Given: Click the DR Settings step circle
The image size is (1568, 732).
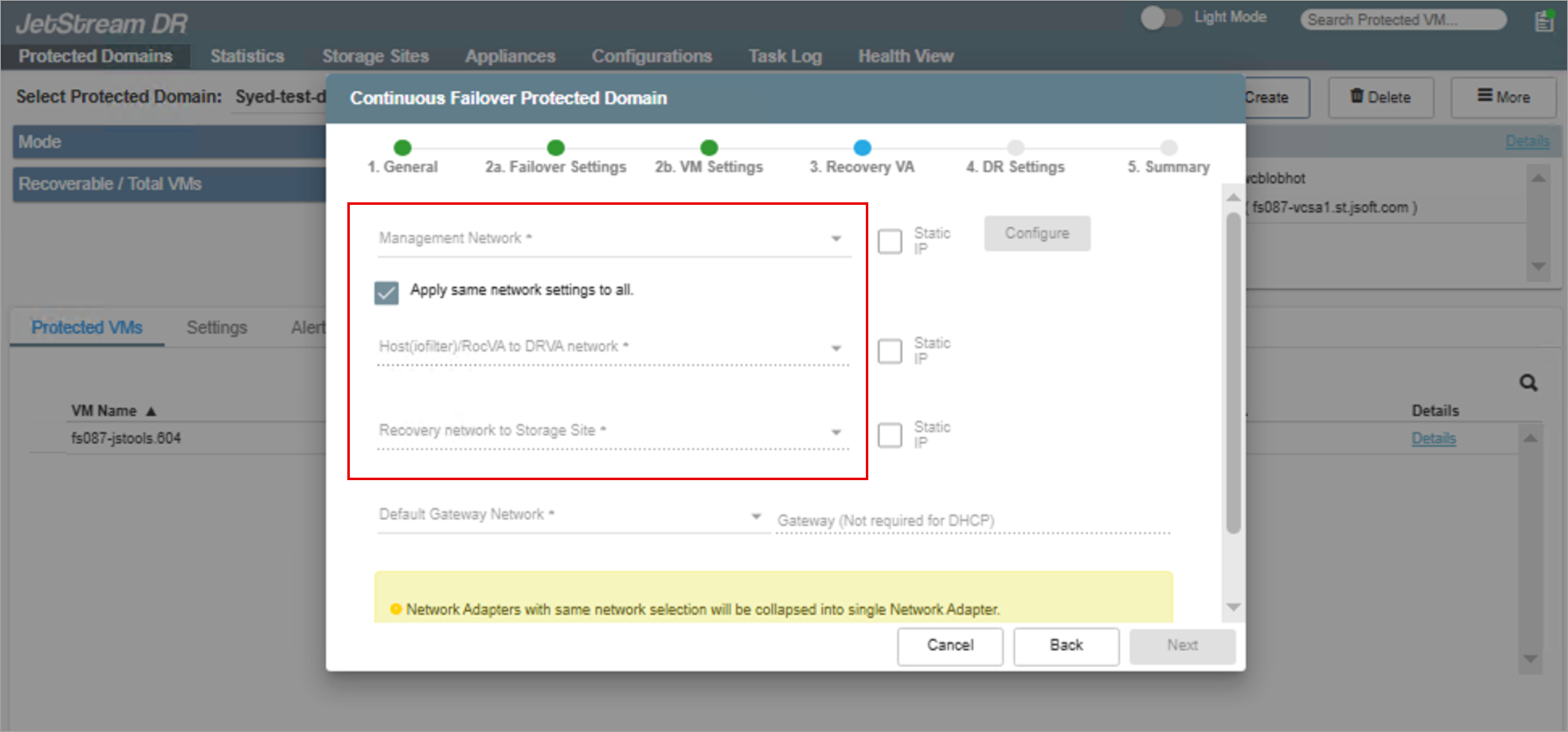Looking at the screenshot, I should pyautogui.click(x=1015, y=148).
